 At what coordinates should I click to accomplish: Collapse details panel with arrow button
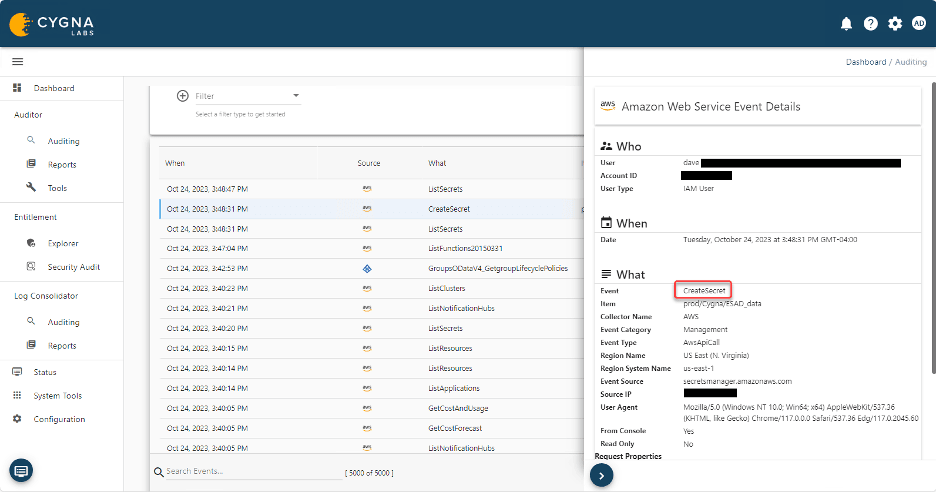[600, 476]
